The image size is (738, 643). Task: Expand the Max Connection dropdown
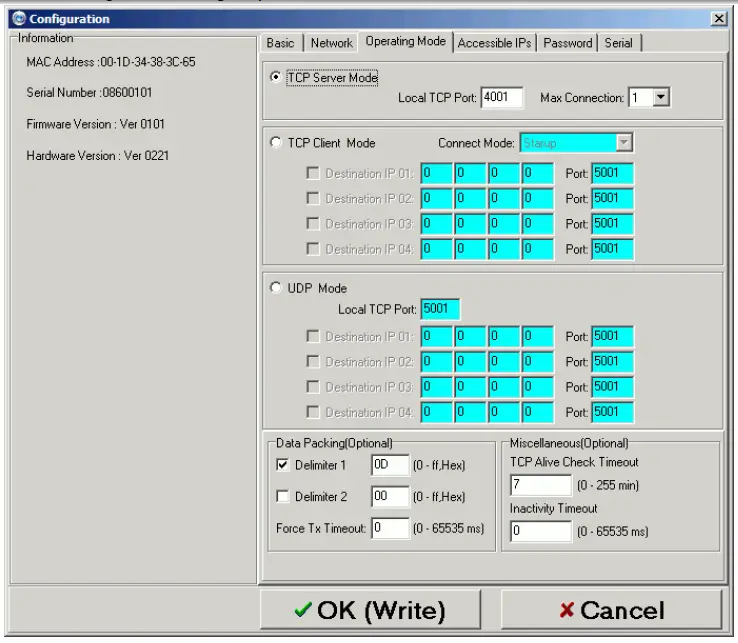tap(661, 97)
